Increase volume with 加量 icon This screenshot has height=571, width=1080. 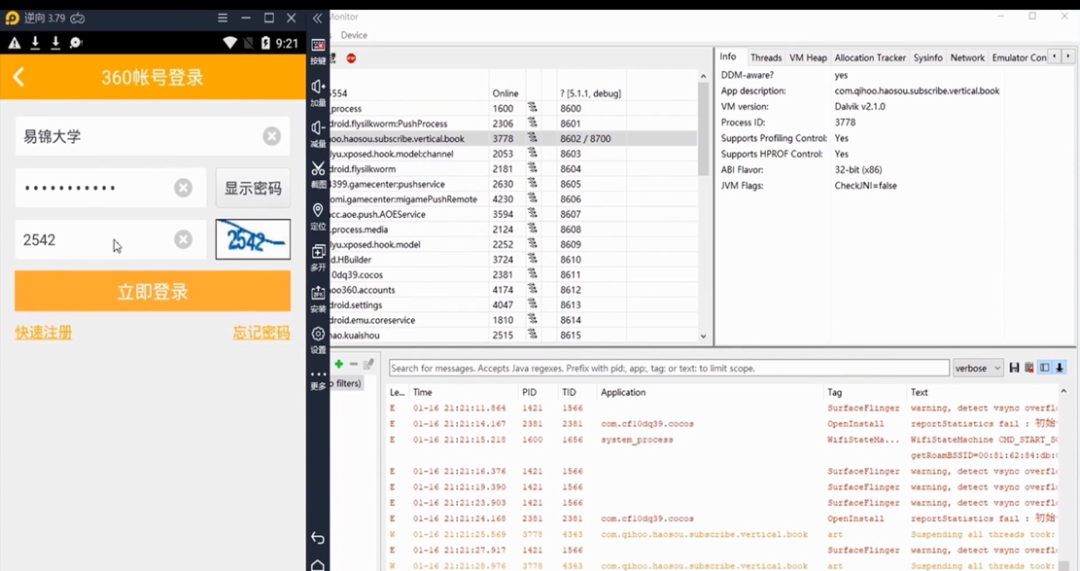[318, 92]
